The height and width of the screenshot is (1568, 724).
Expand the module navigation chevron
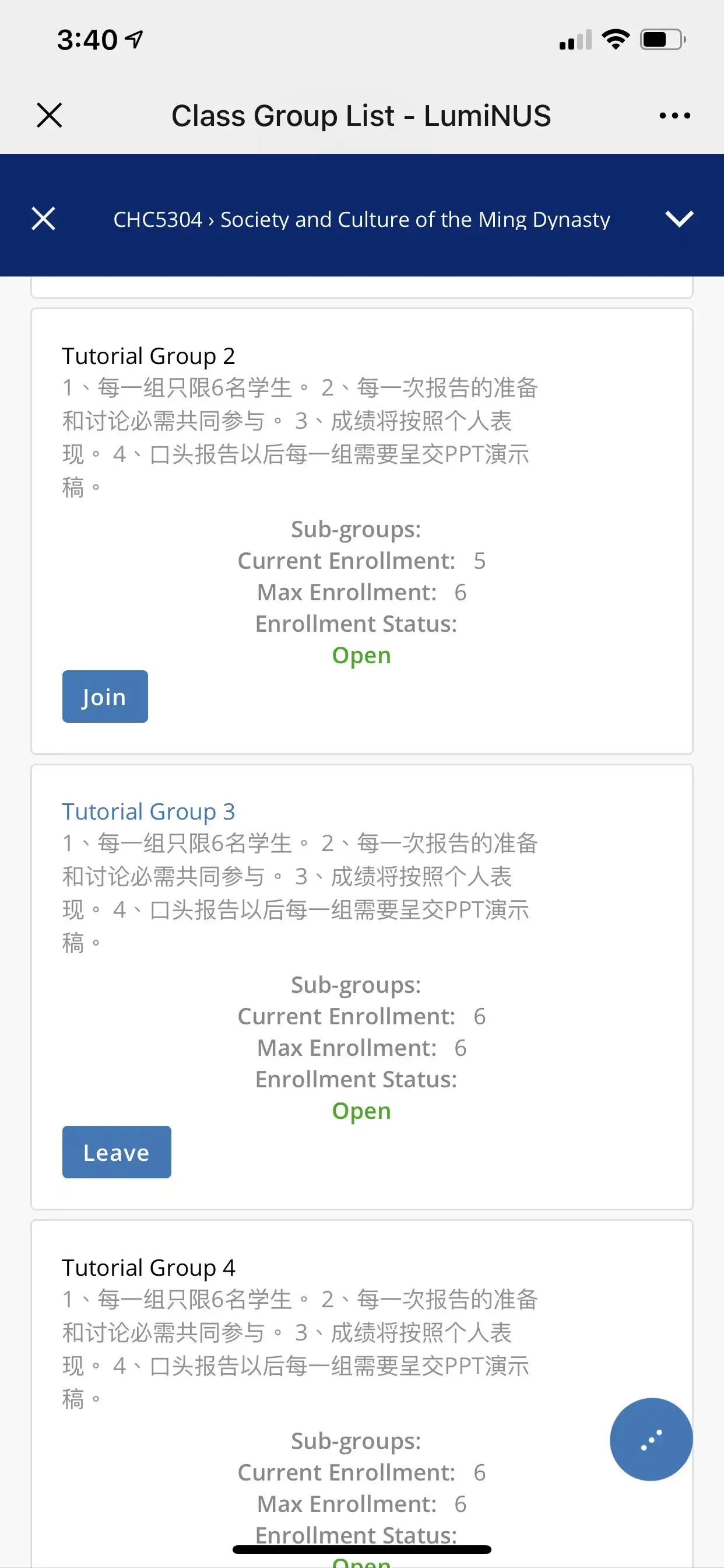point(679,219)
